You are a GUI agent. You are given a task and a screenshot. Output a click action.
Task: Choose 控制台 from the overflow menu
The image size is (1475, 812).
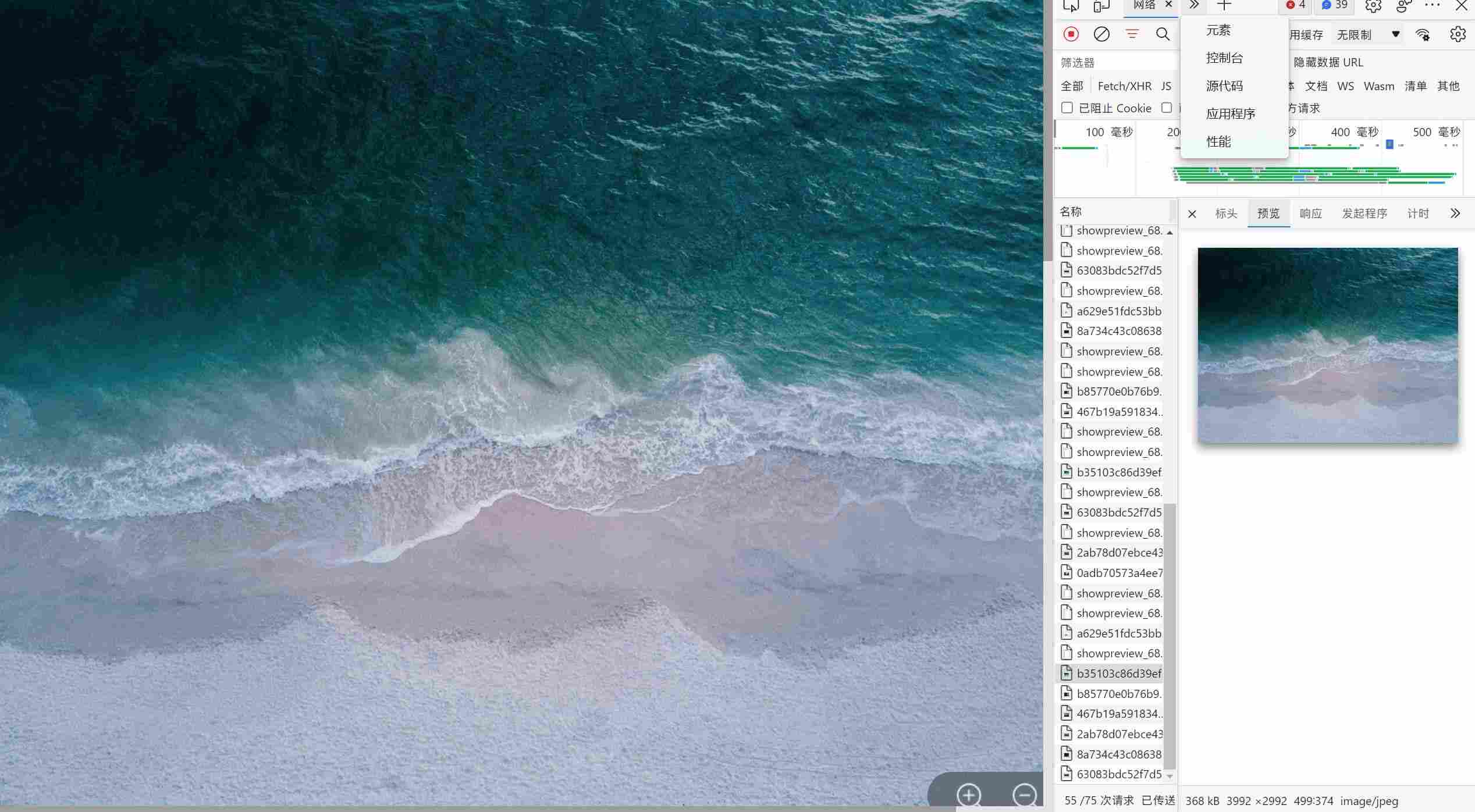point(1224,58)
